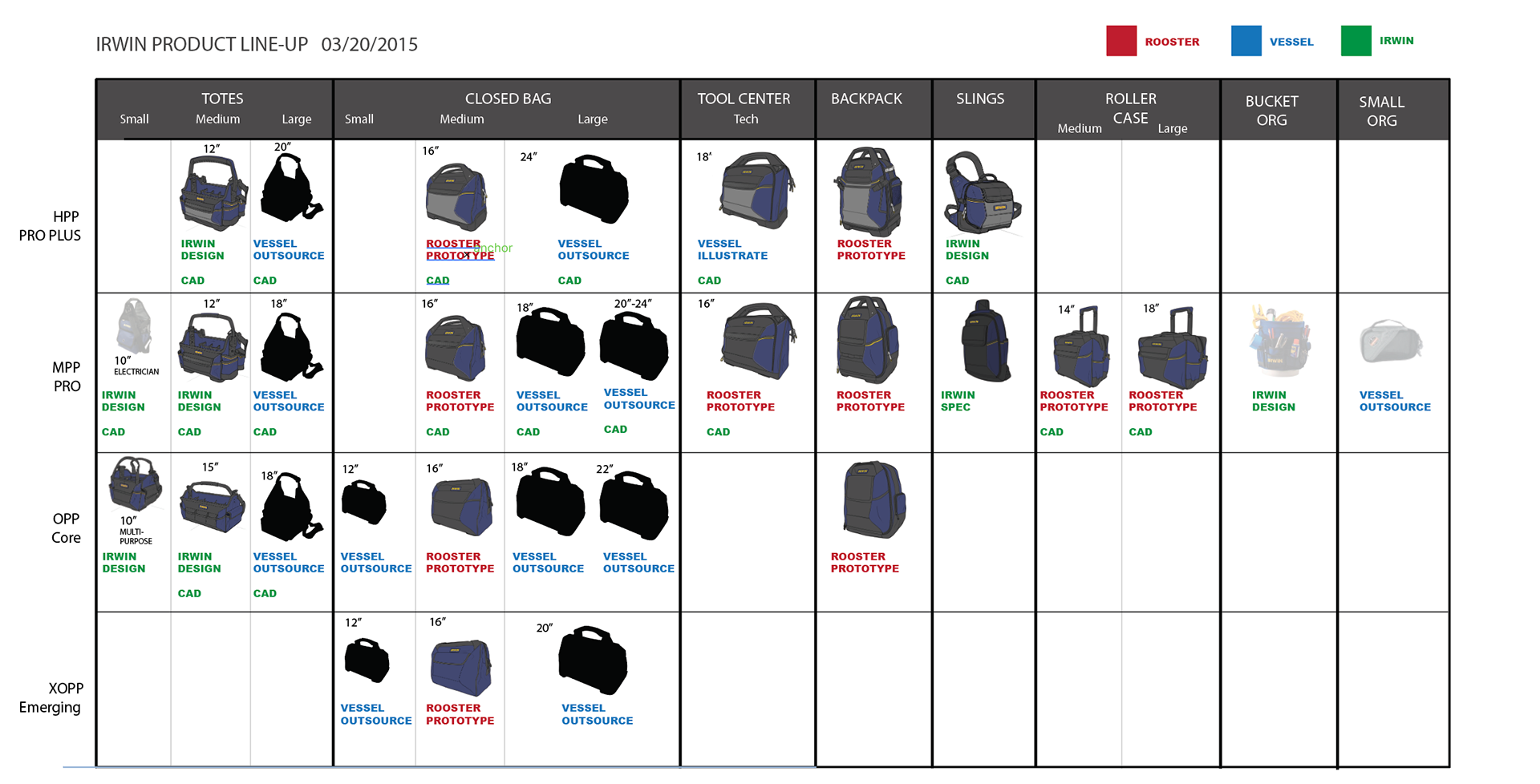Select the MPP Pro 18" closed bag silhouette

pyautogui.click(x=551, y=342)
